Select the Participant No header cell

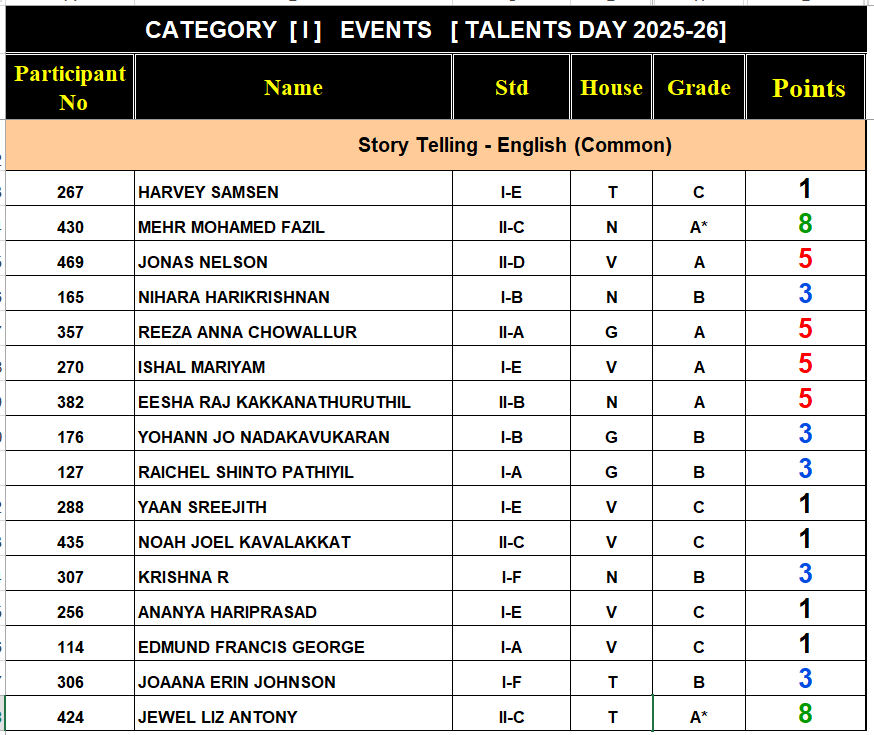coord(70,87)
